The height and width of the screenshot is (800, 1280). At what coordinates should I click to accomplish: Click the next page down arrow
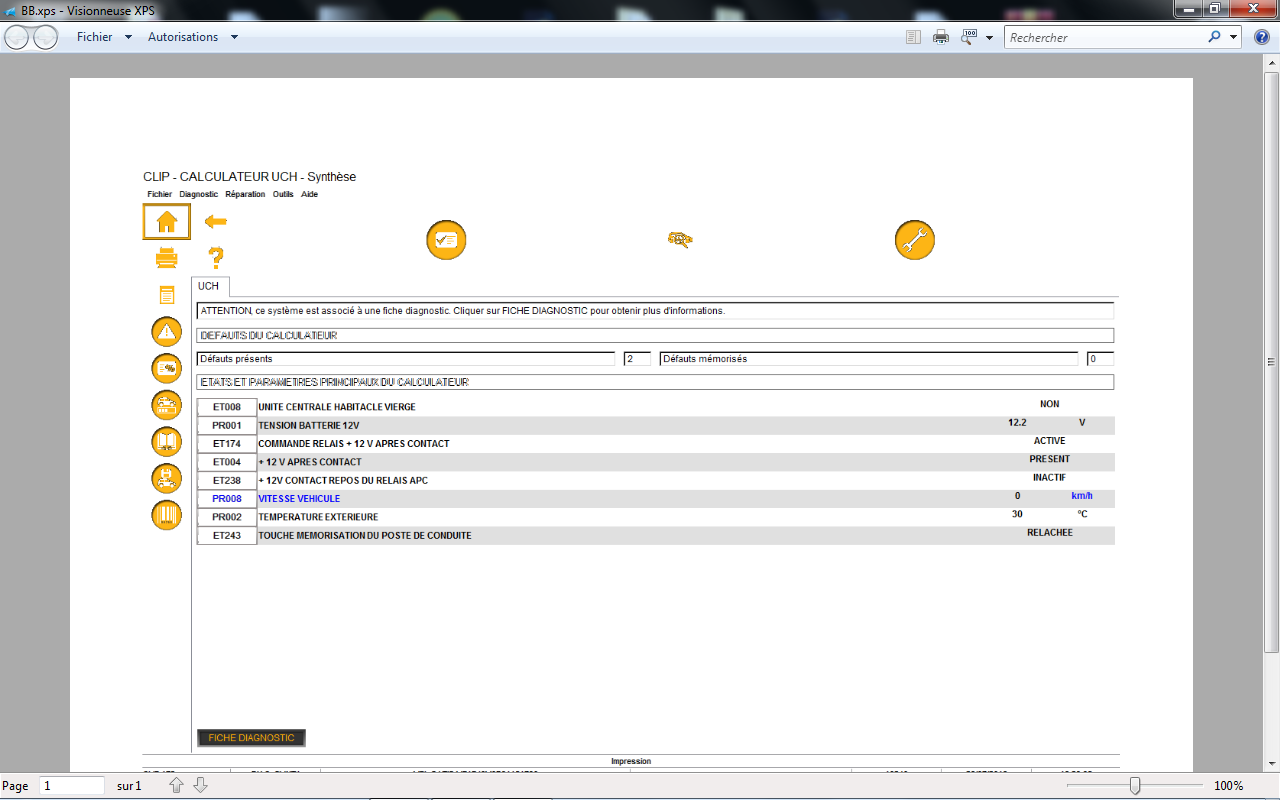point(200,786)
